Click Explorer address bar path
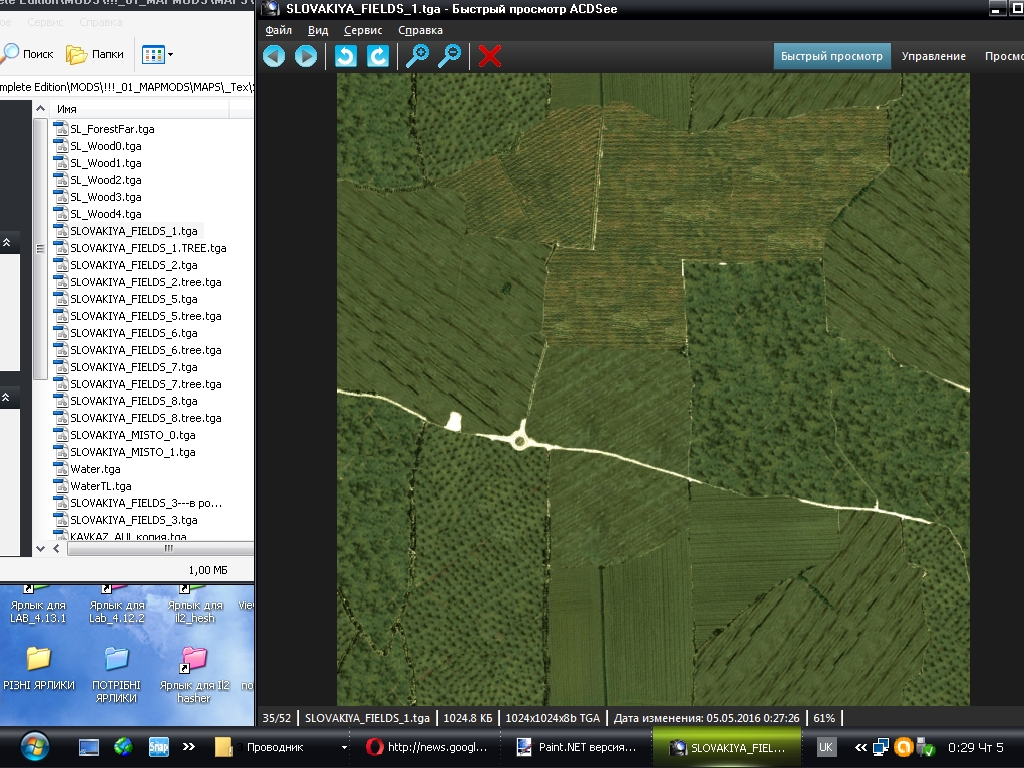 (x=127, y=87)
